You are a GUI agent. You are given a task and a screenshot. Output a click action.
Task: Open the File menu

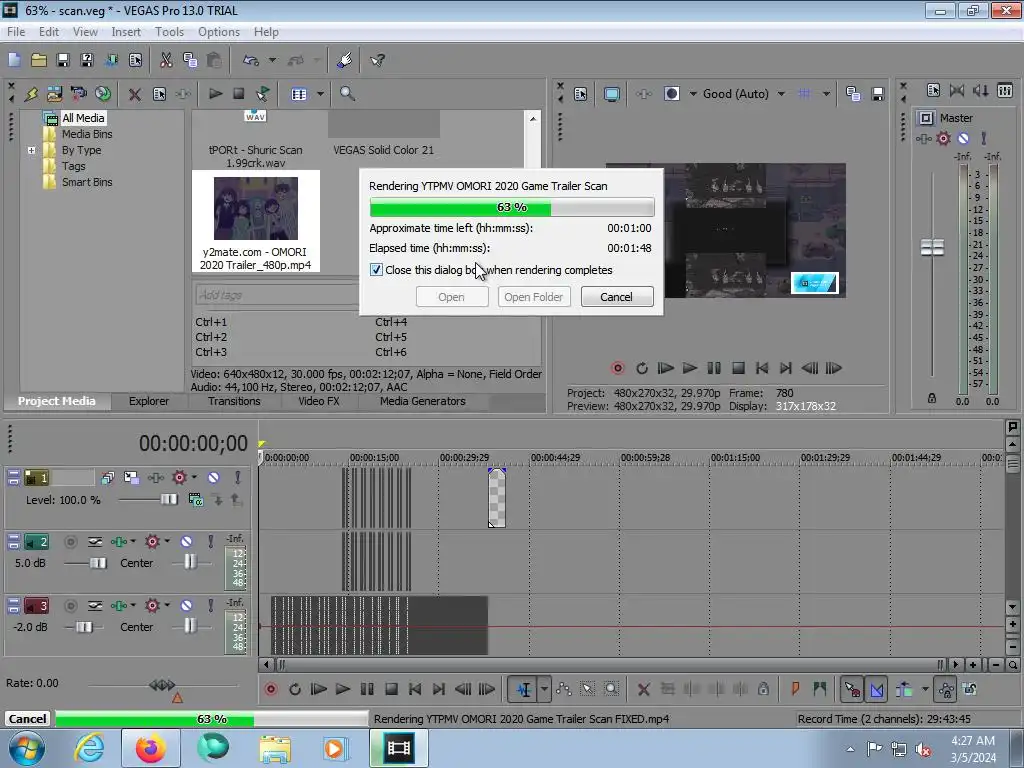point(16,32)
